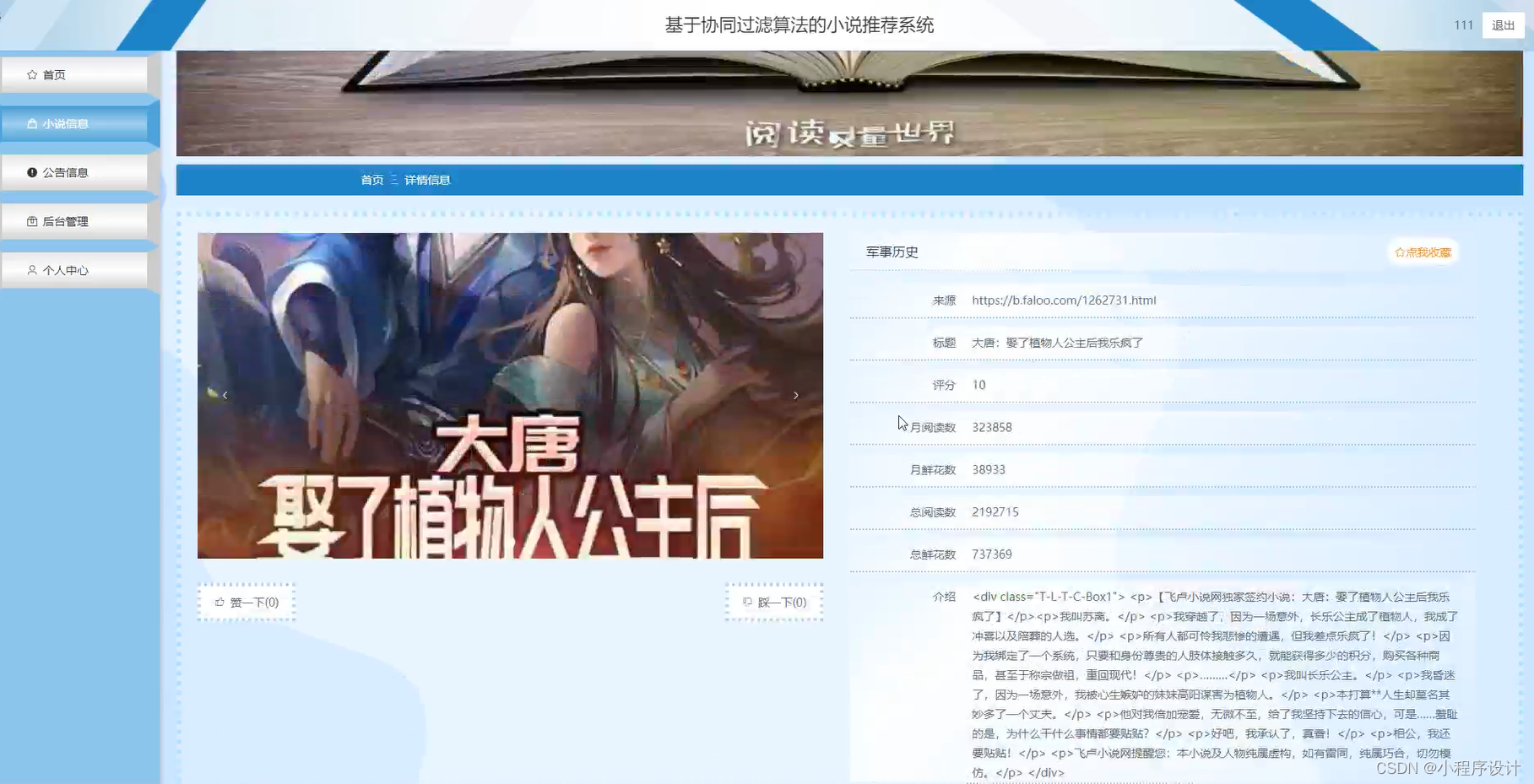Click the 首页 breadcrumb link
This screenshot has height=784, width=1534.
tap(372, 180)
